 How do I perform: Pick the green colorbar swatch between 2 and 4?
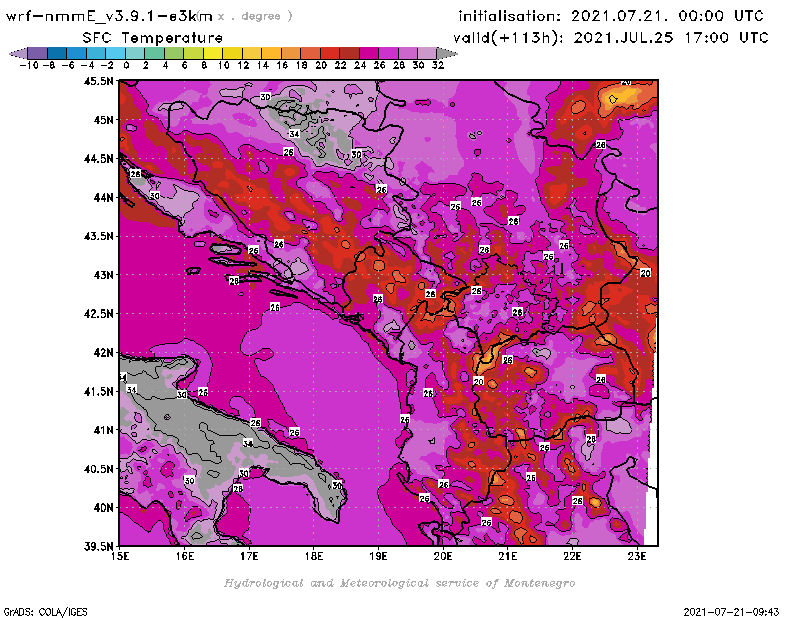pyautogui.click(x=154, y=53)
